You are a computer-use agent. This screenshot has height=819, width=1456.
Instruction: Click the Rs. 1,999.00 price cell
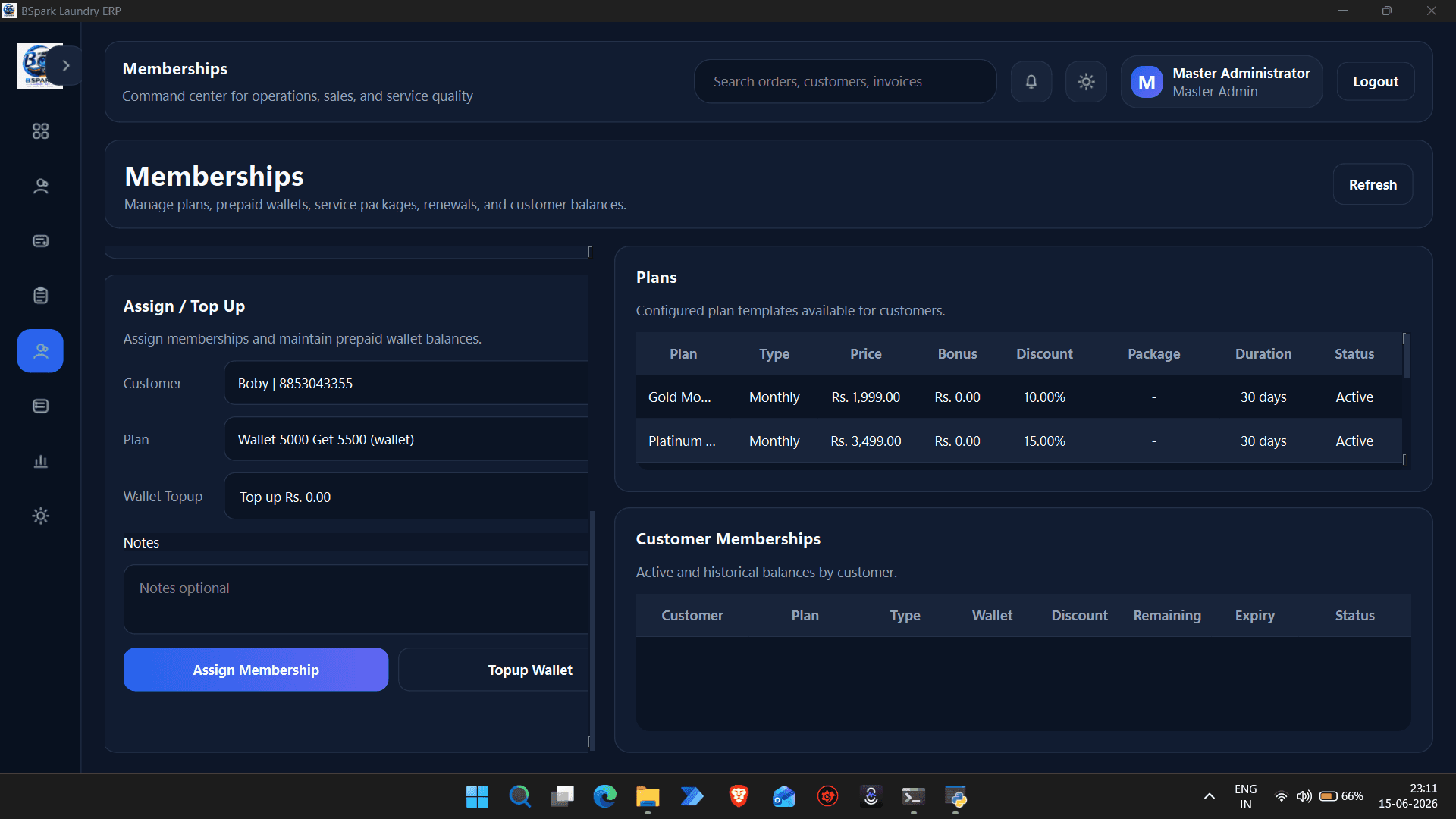[x=865, y=397]
